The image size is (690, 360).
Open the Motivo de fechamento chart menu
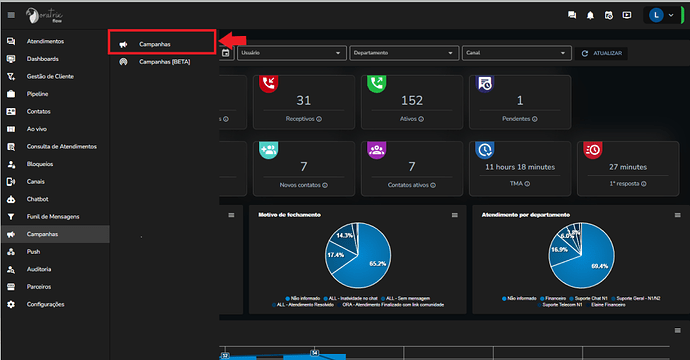[455, 215]
